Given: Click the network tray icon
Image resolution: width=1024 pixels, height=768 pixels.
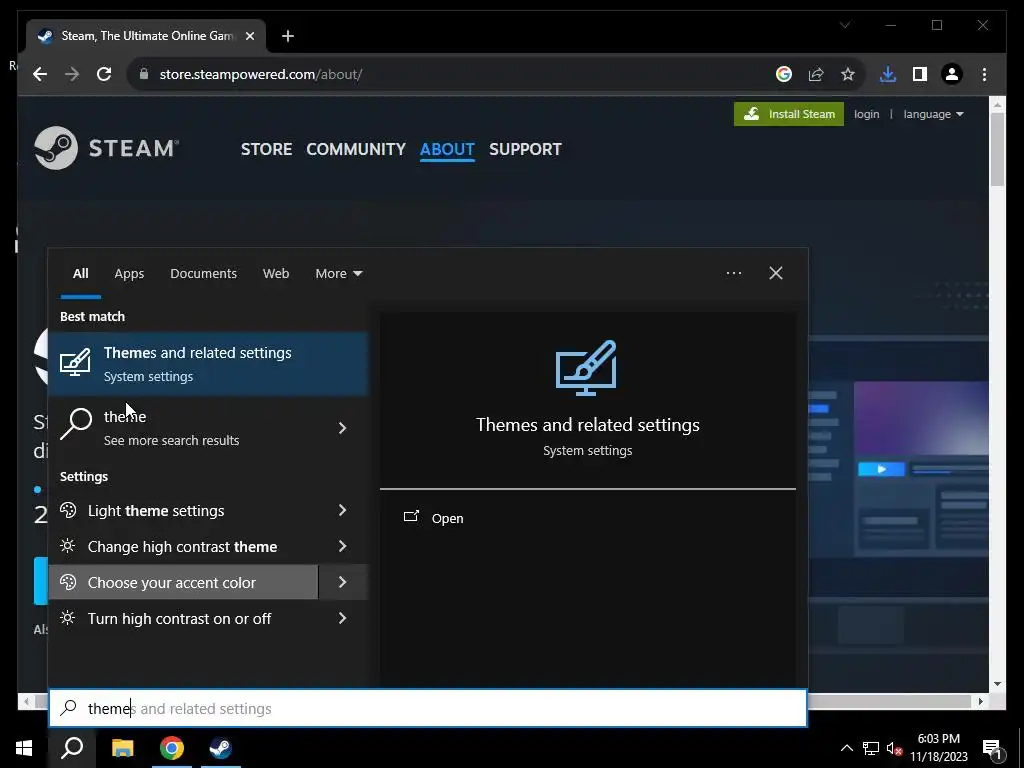Looking at the screenshot, I should (871, 748).
